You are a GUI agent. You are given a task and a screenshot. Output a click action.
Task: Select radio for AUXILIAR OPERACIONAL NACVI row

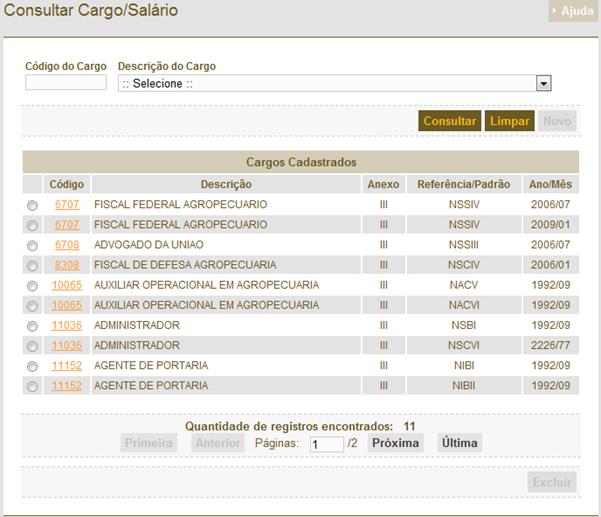[x=32, y=306]
